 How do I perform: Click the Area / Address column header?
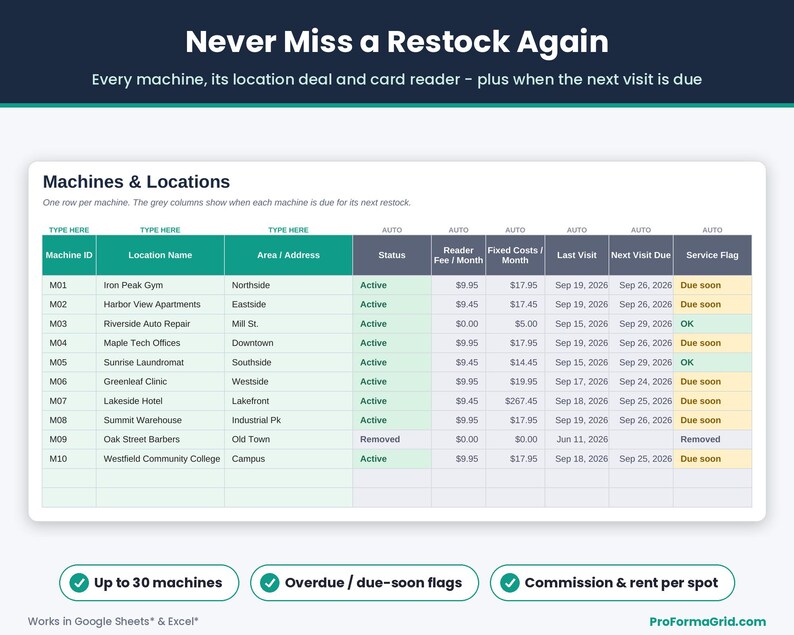288,255
